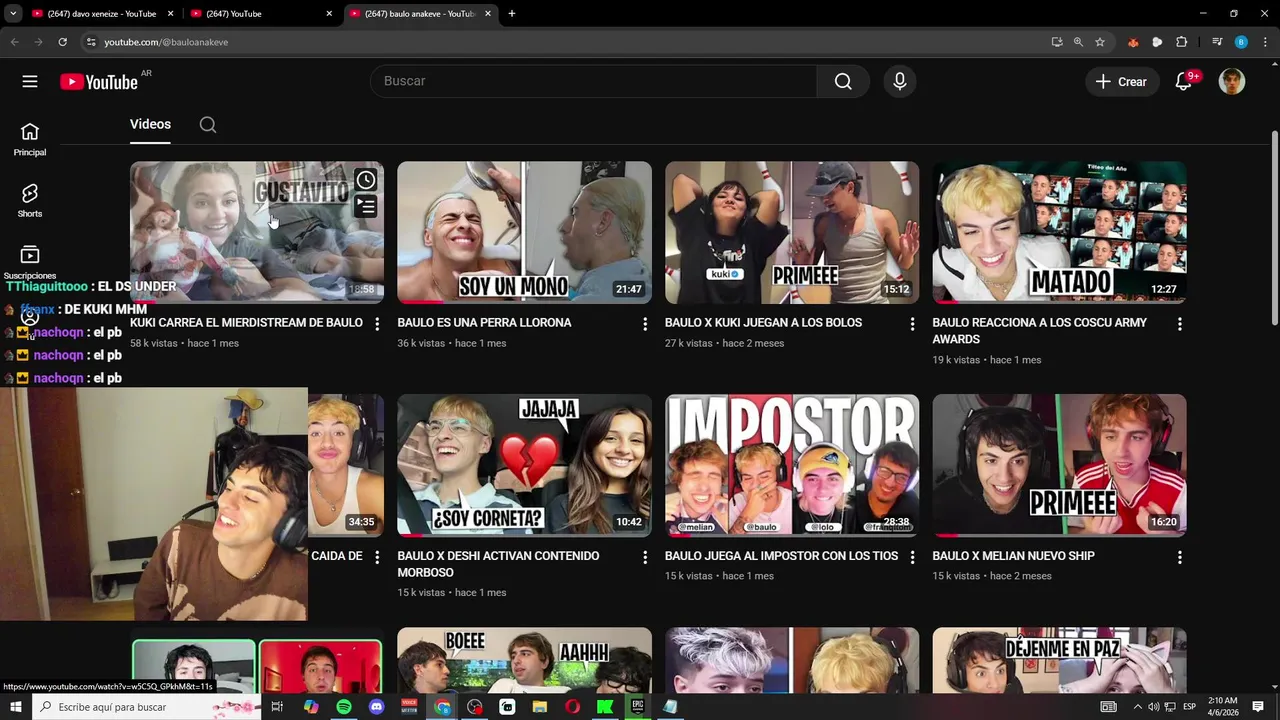Open options for IMPOSTOR CON LOS TIOS video
The image size is (1280, 720).
click(x=912, y=557)
